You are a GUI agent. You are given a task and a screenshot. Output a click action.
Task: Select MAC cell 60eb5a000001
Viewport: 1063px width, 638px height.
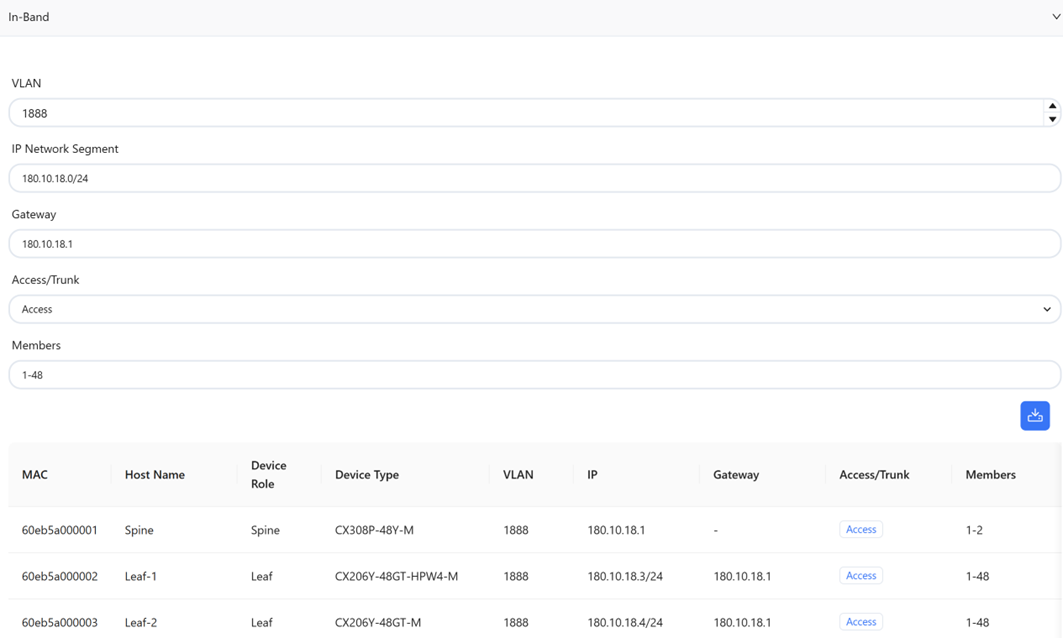point(60,530)
